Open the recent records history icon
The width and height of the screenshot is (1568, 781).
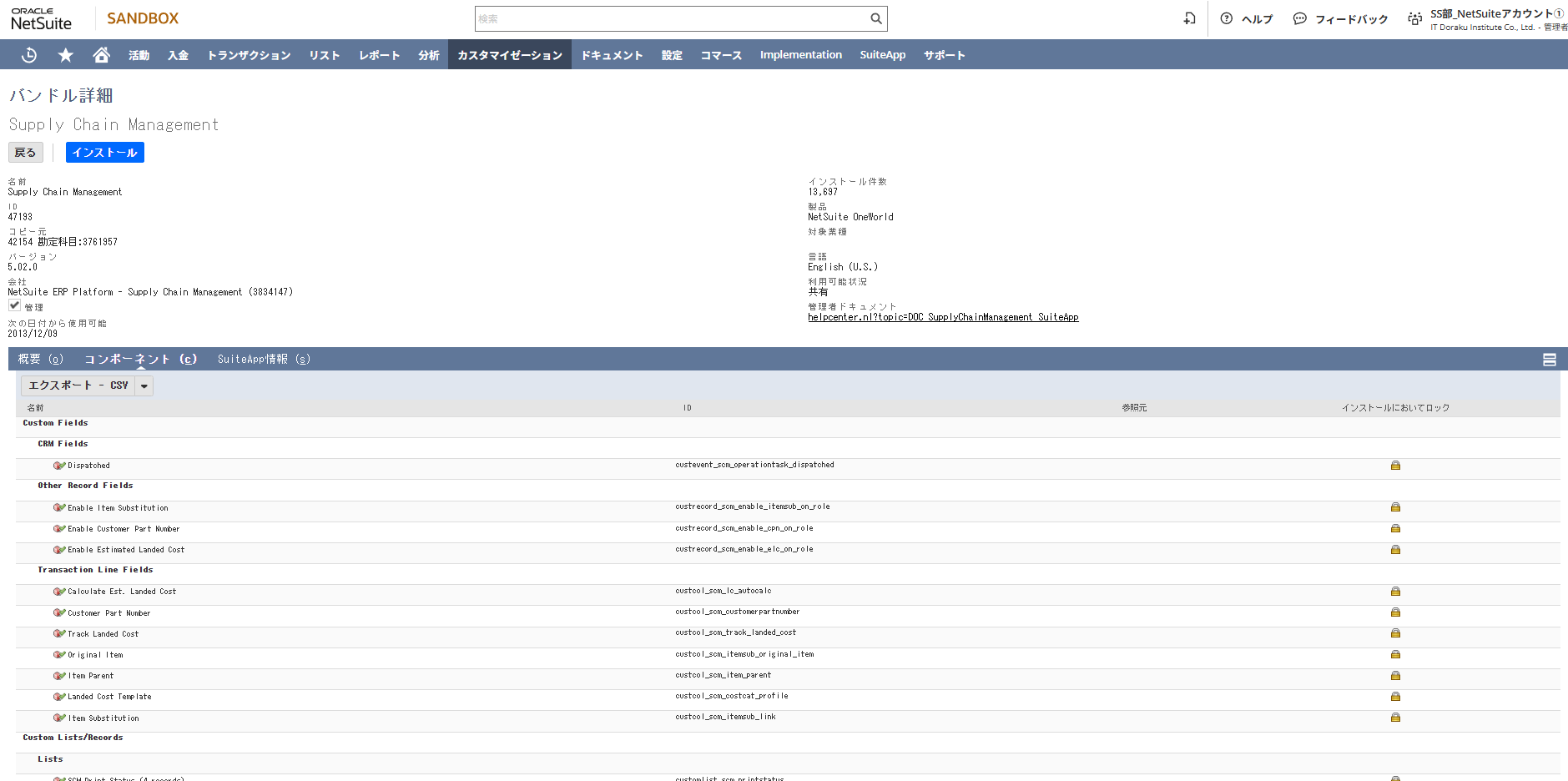pyautogui.click(x=29, y=55)
